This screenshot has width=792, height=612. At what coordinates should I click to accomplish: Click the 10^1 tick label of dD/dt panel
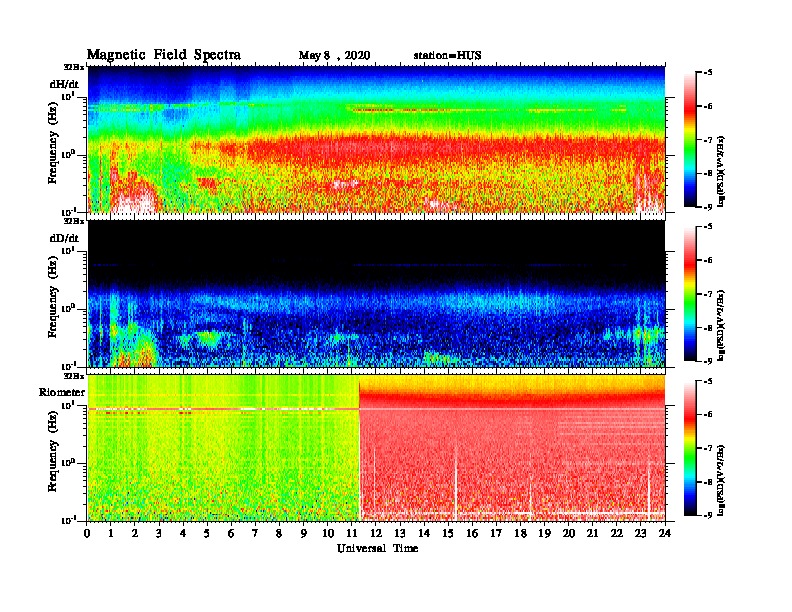[x=69, y=250]
